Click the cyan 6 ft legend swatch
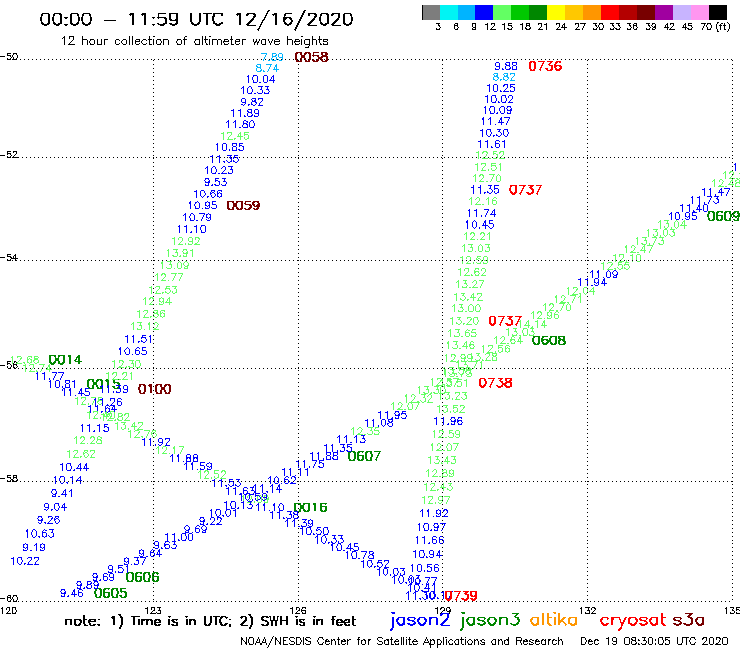The height and width of the screenshot is (650, 740). coord(449,12)
